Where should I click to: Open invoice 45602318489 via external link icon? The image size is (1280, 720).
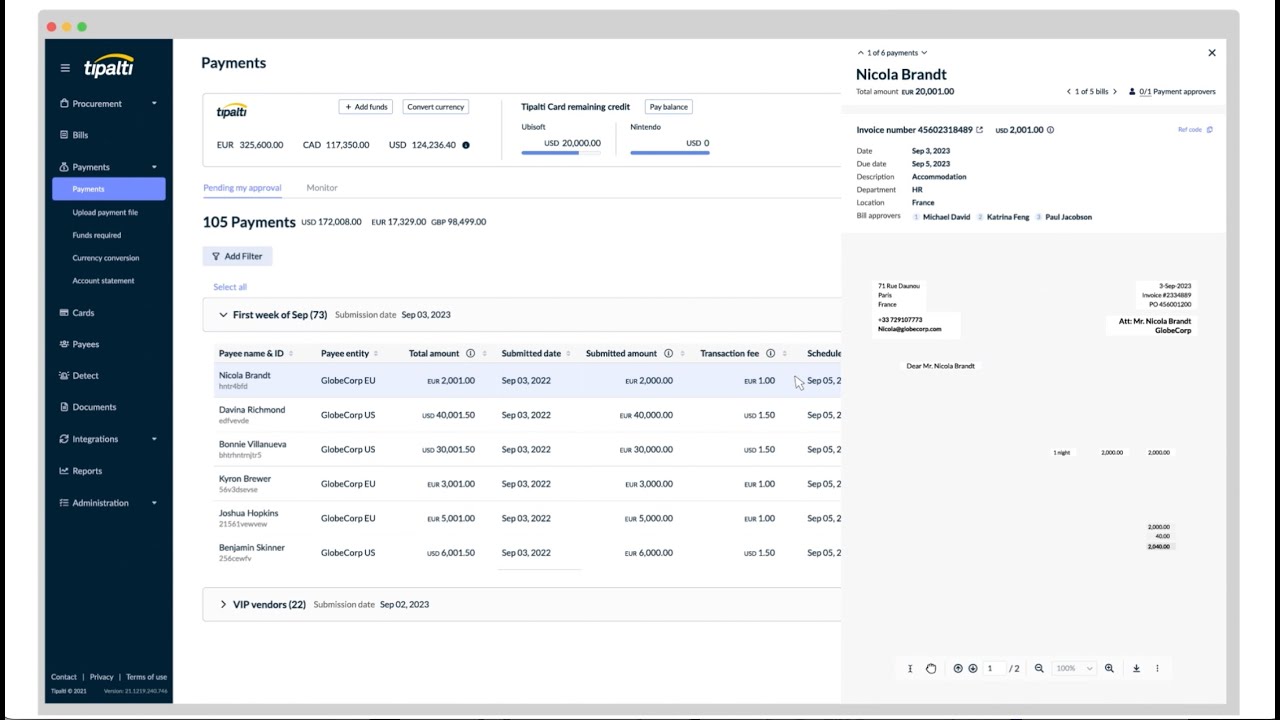point(978,129)
